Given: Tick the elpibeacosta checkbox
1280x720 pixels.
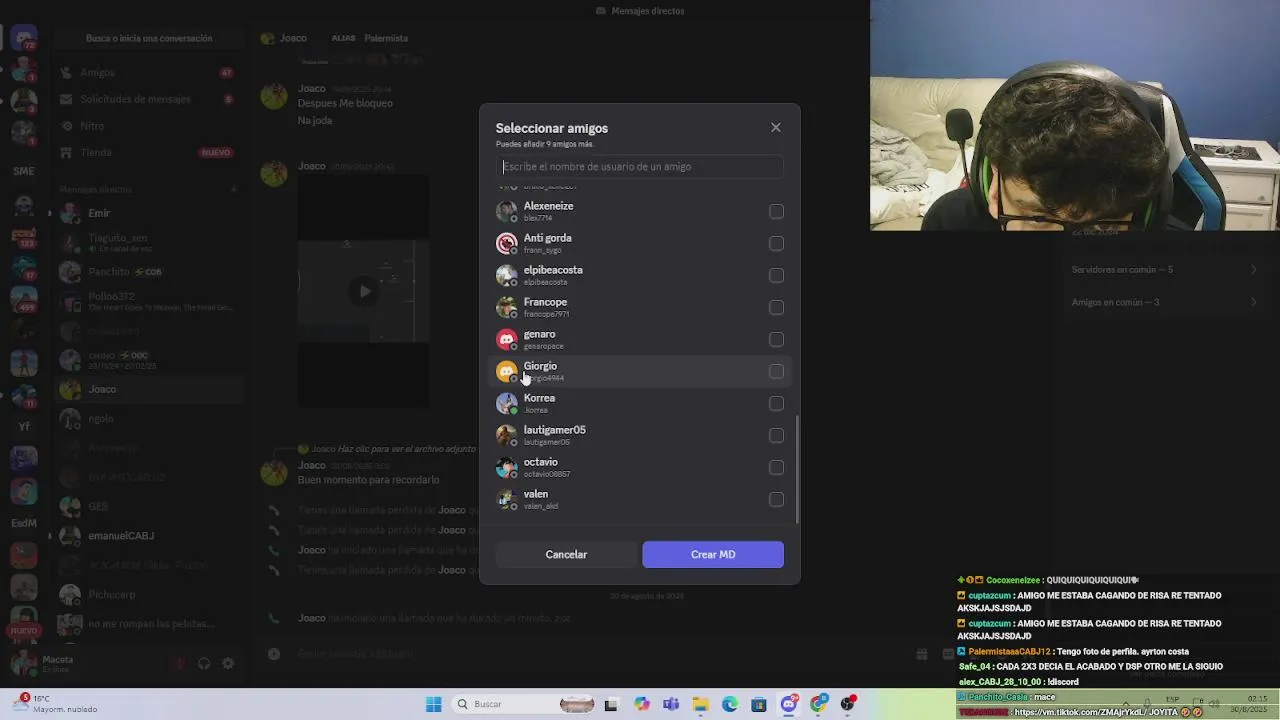Looking at the screenshot, I should 776,276.
